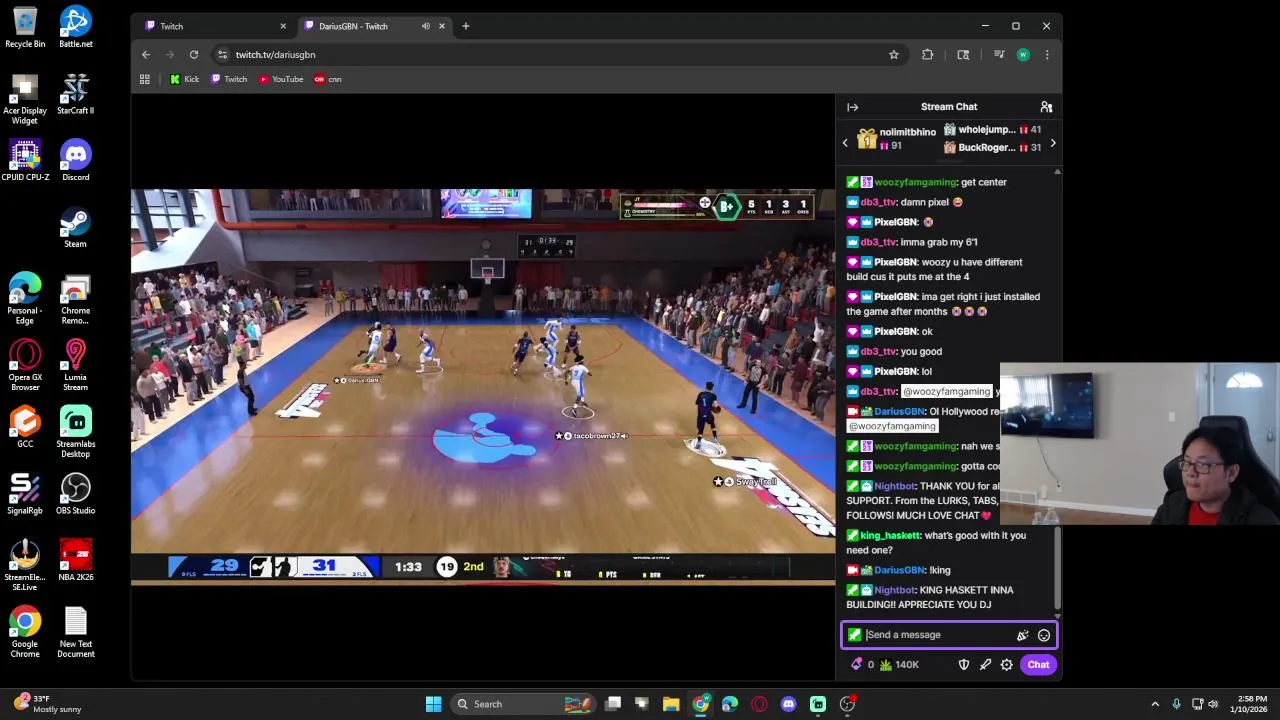
Task: Open Google Chrome desktop shortcut
Action: click(x=25, y=633)
